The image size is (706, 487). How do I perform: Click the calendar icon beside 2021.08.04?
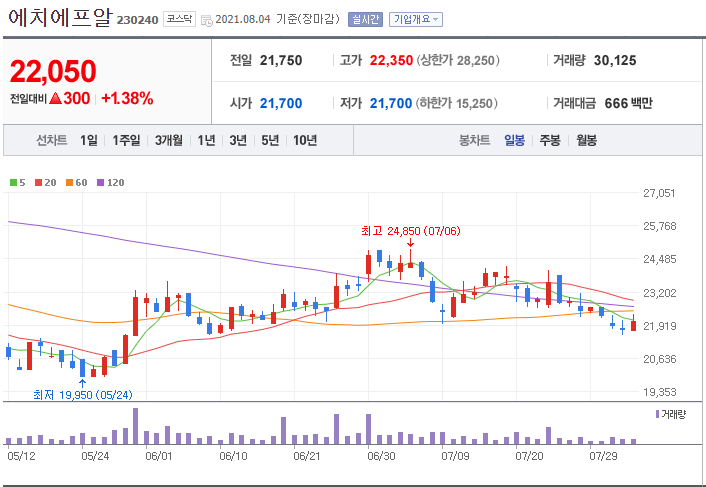click(x=207, y=20)
